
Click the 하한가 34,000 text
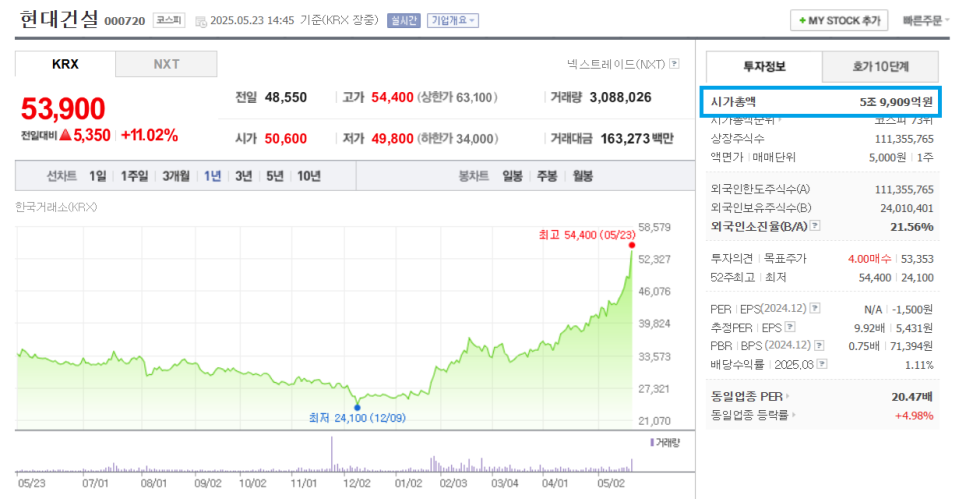pos(457,139)
